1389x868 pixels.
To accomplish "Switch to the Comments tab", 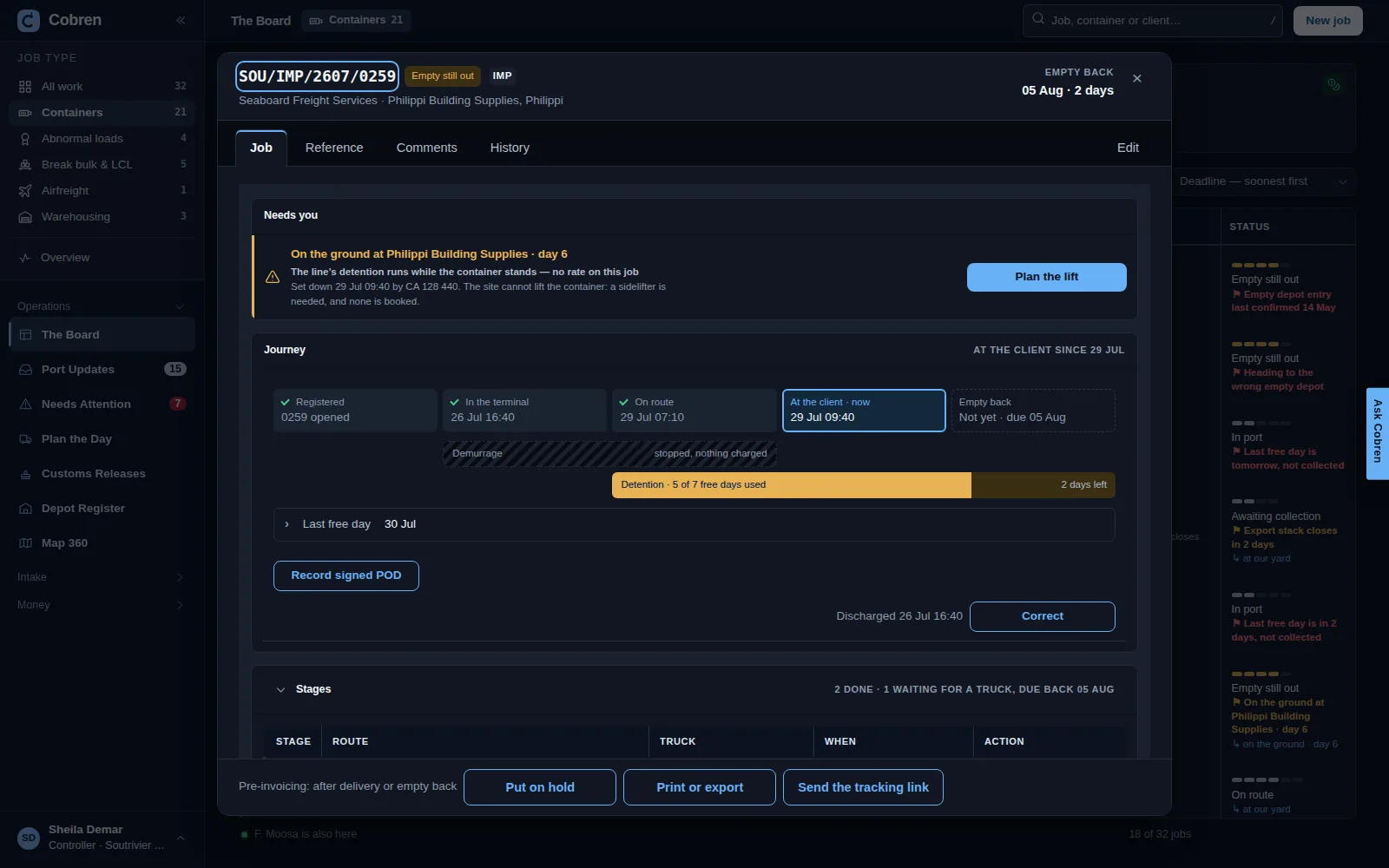I will point(426,148).
